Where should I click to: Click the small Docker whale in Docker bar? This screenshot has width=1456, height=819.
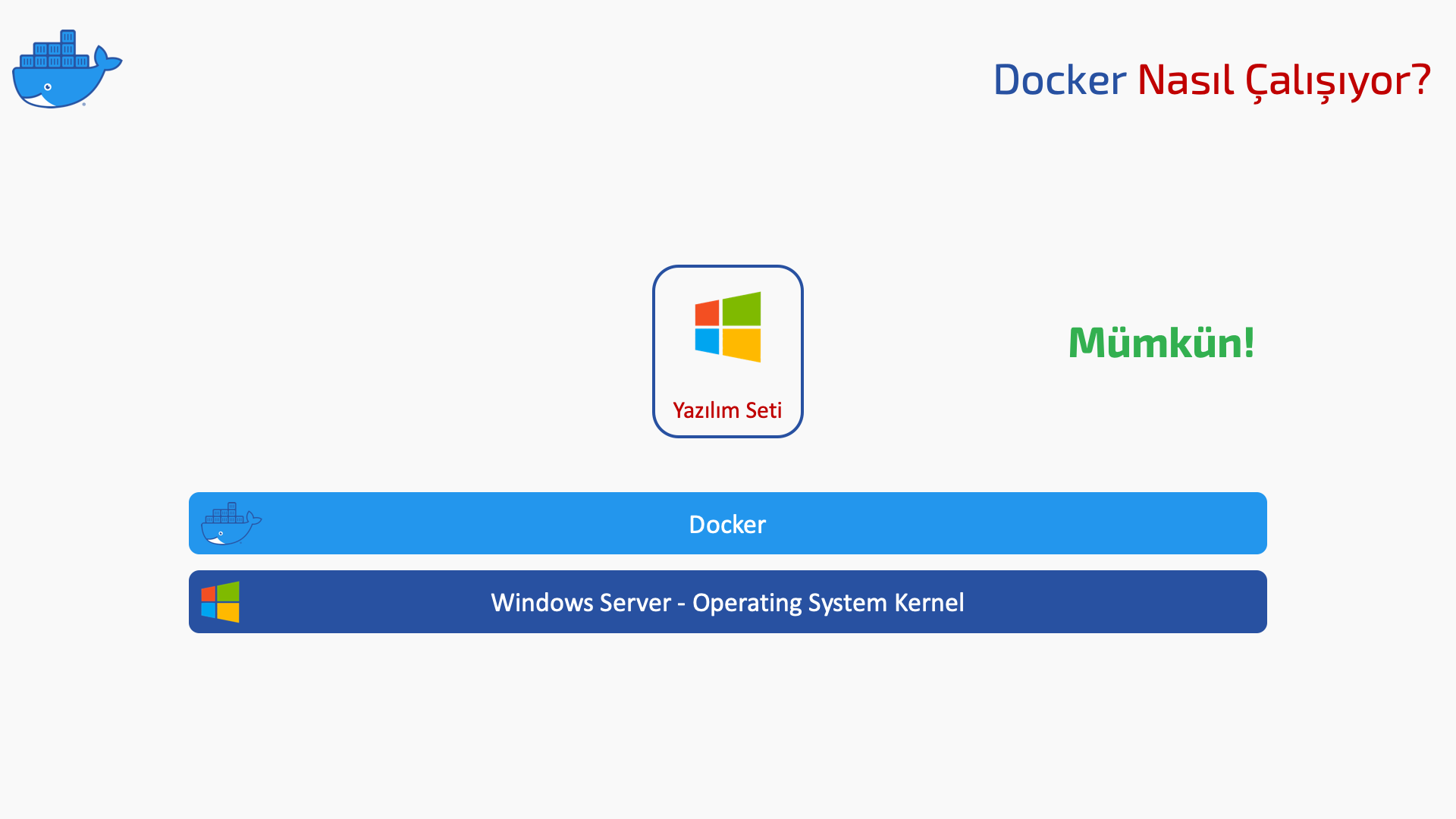click(x=231, y=523)
